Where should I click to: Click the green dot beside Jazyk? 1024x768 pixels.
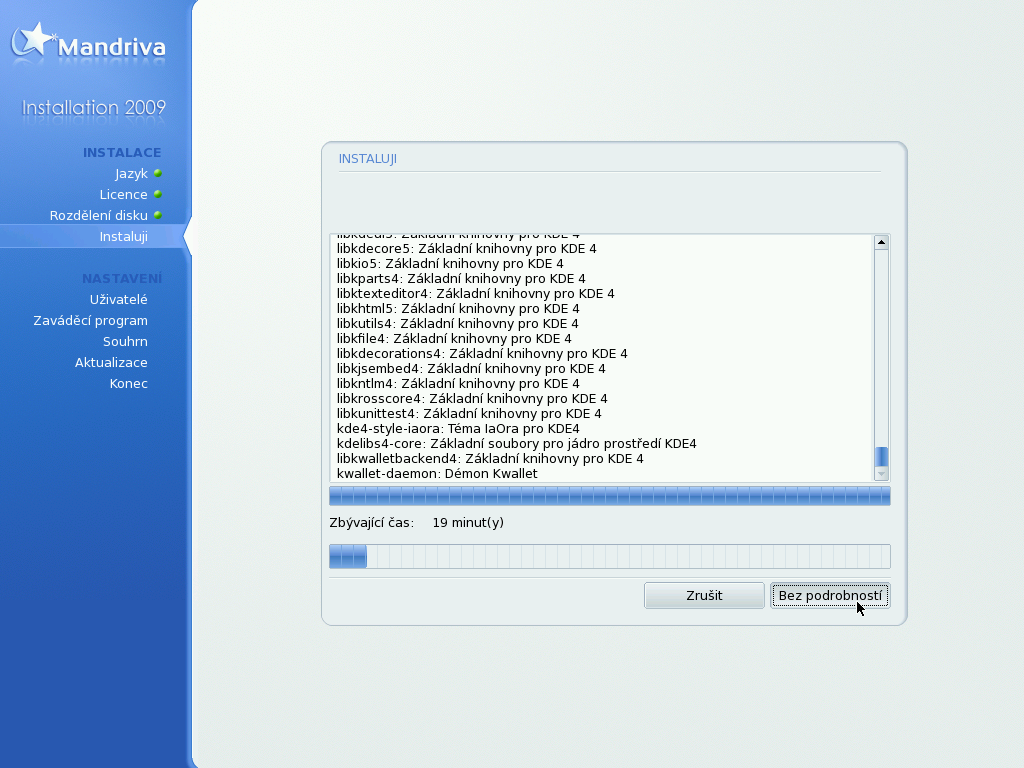click(158, 174)
